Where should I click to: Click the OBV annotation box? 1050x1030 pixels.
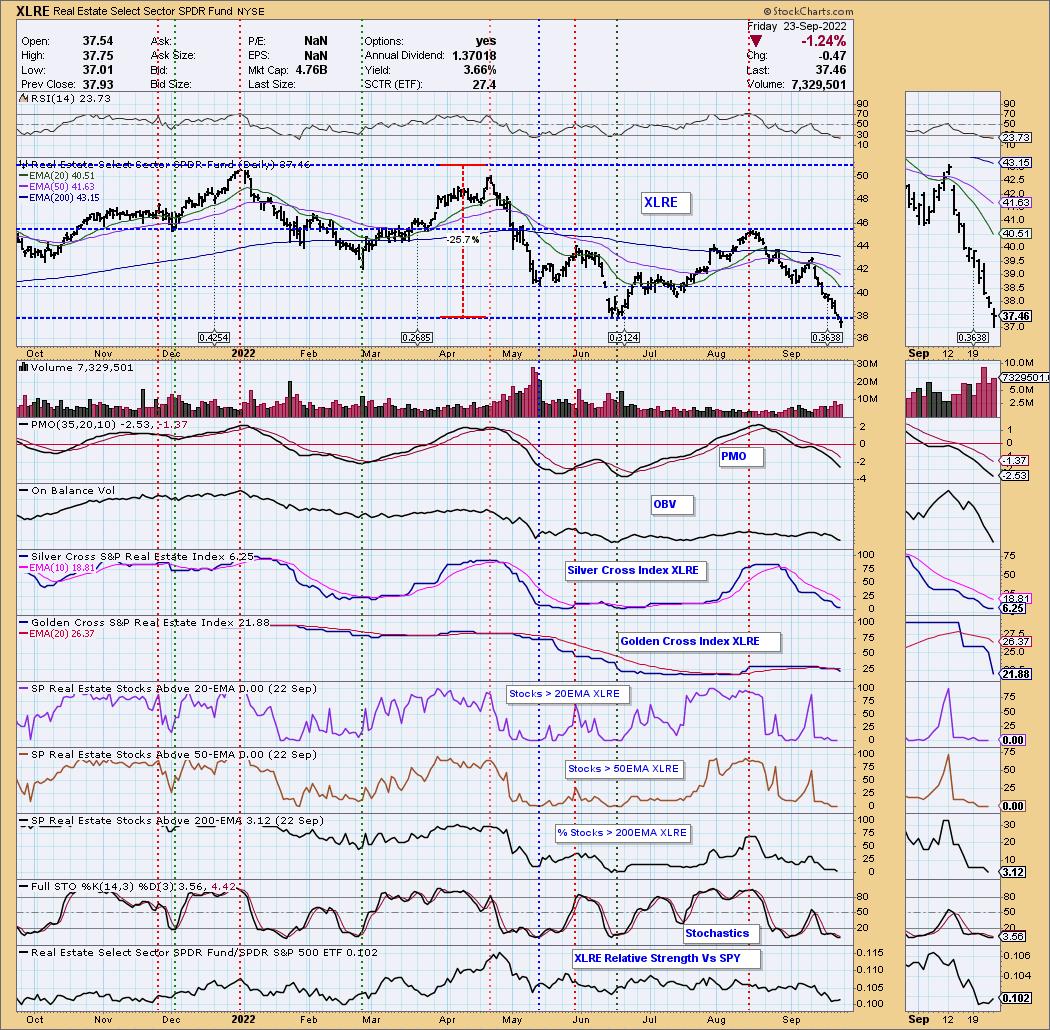(x=672, y=505)
